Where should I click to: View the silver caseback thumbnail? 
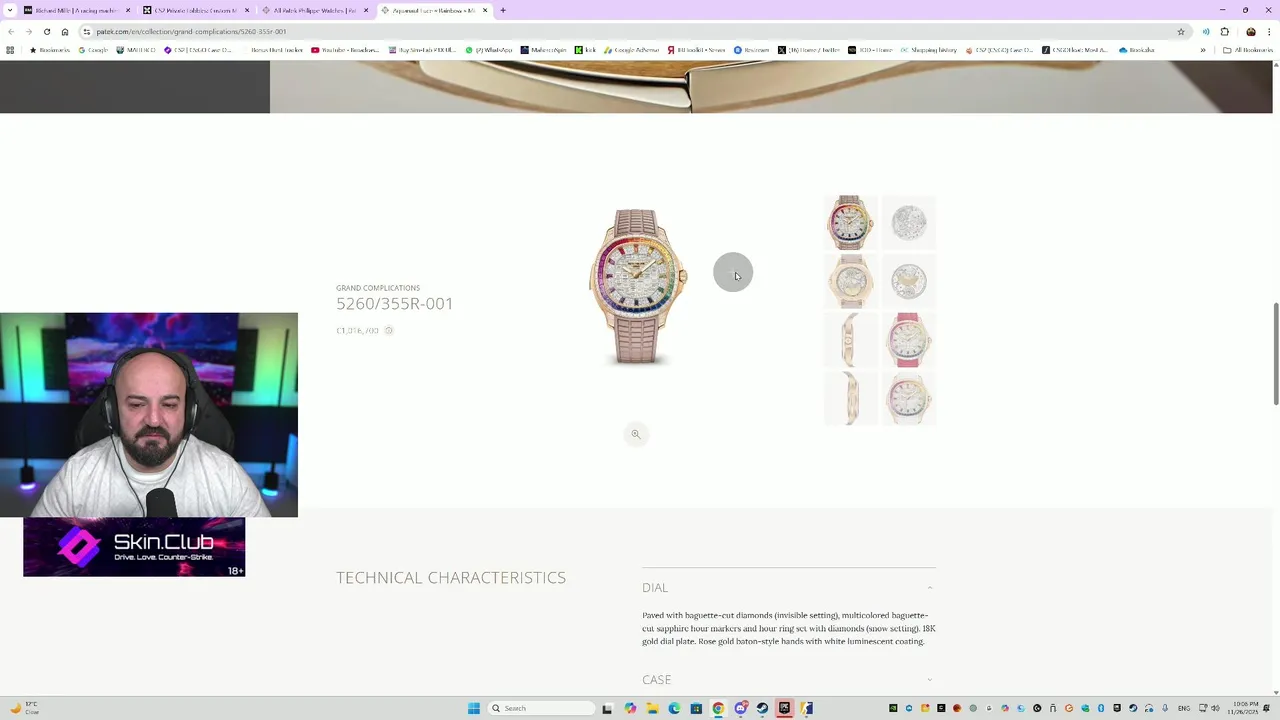point(909,222)
